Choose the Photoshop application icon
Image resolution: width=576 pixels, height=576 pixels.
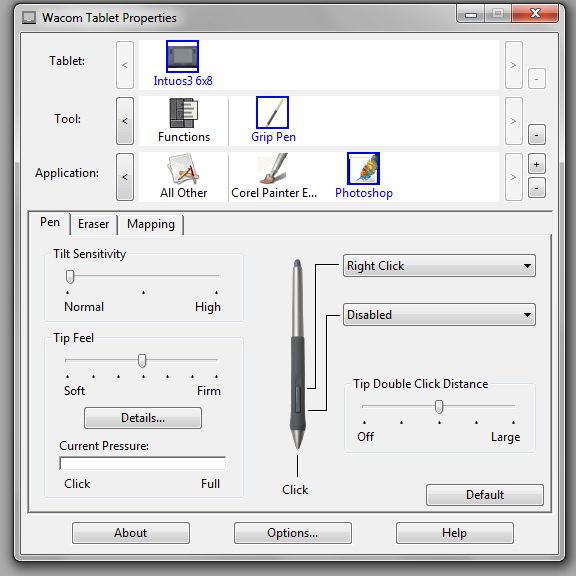tap(363, 169)
